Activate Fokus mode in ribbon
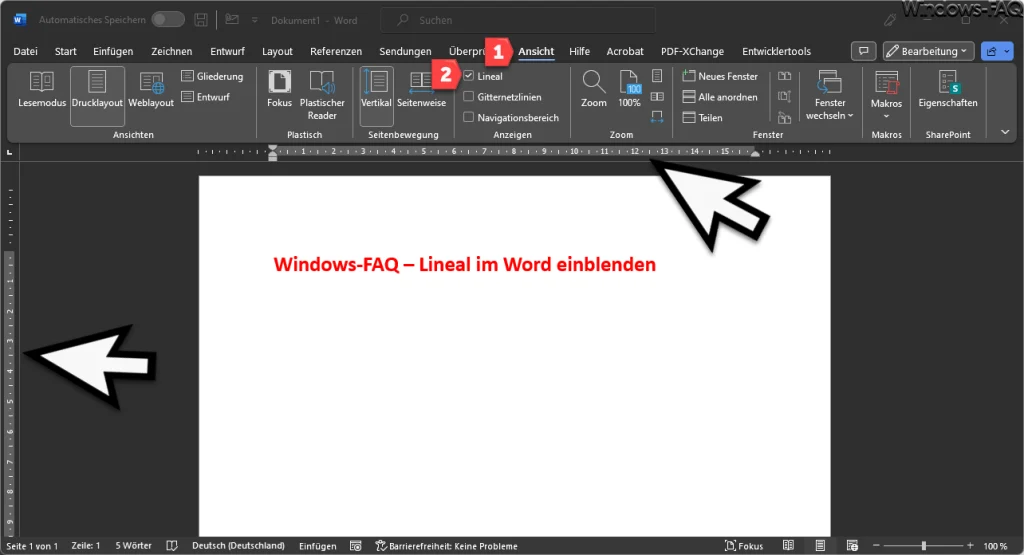The height and width of the screenshot is (555, 1024). 280,89
